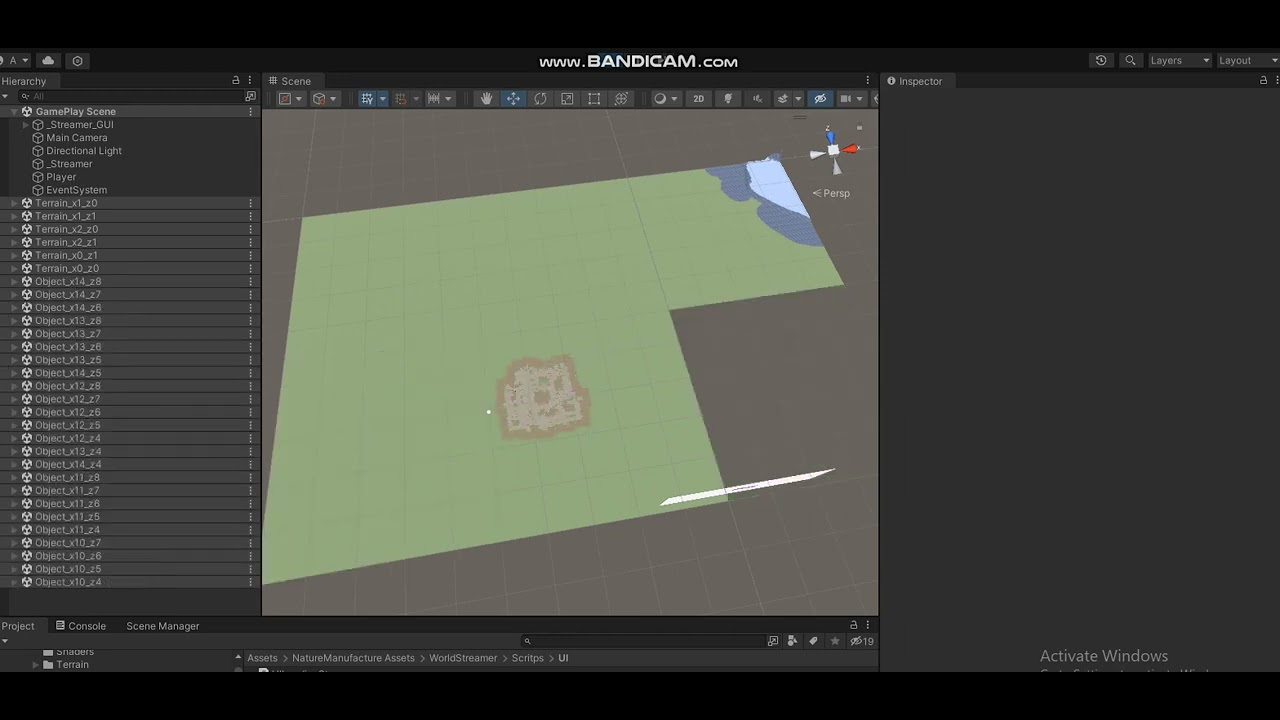Collapse the GamePlay Scene tree
1280x720 pixels.
point(14,111)
